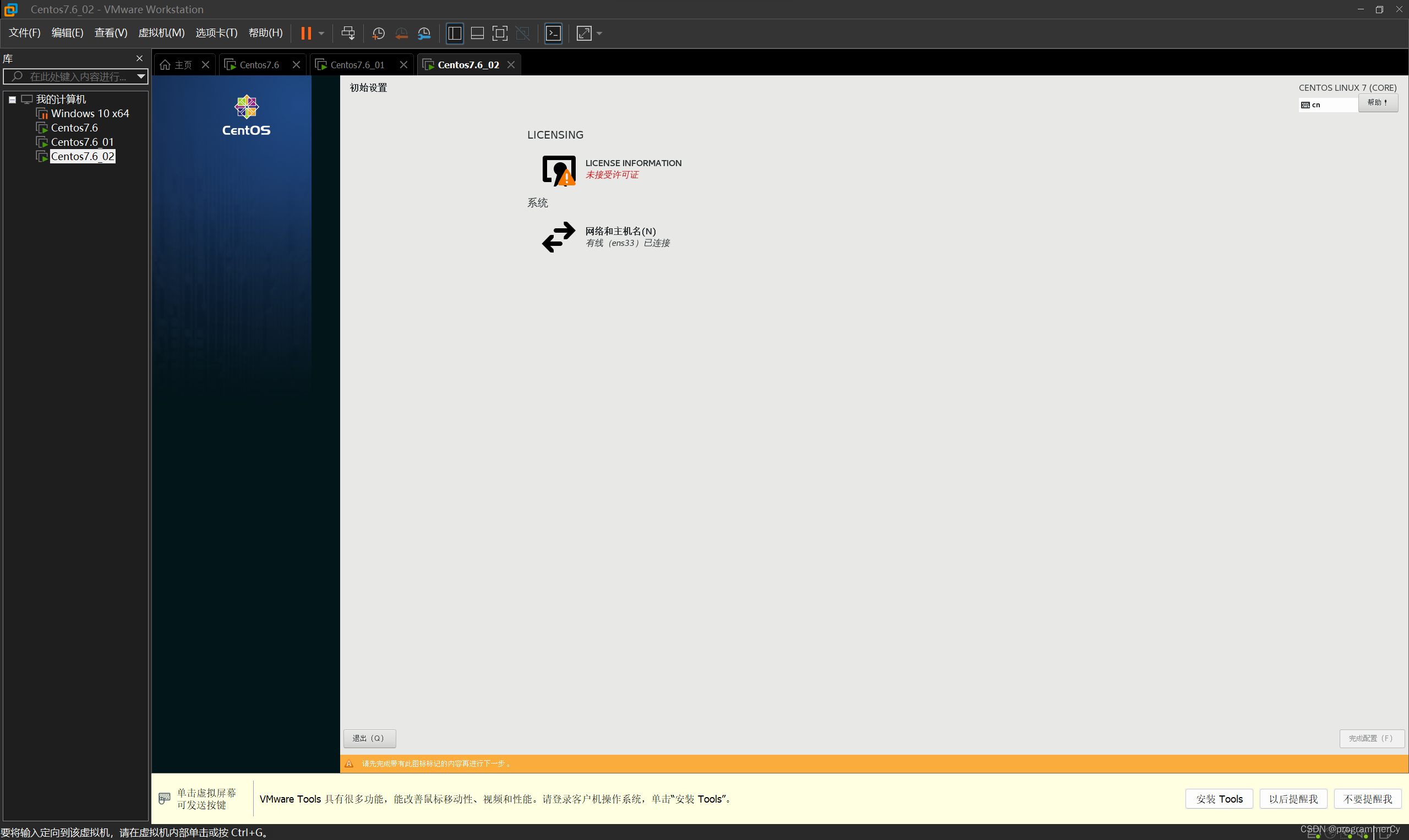This screenshot has height=840, width=1409.
Task: Click Send Ctrl+Alt+Del toolbar icon
Action: 348,34
